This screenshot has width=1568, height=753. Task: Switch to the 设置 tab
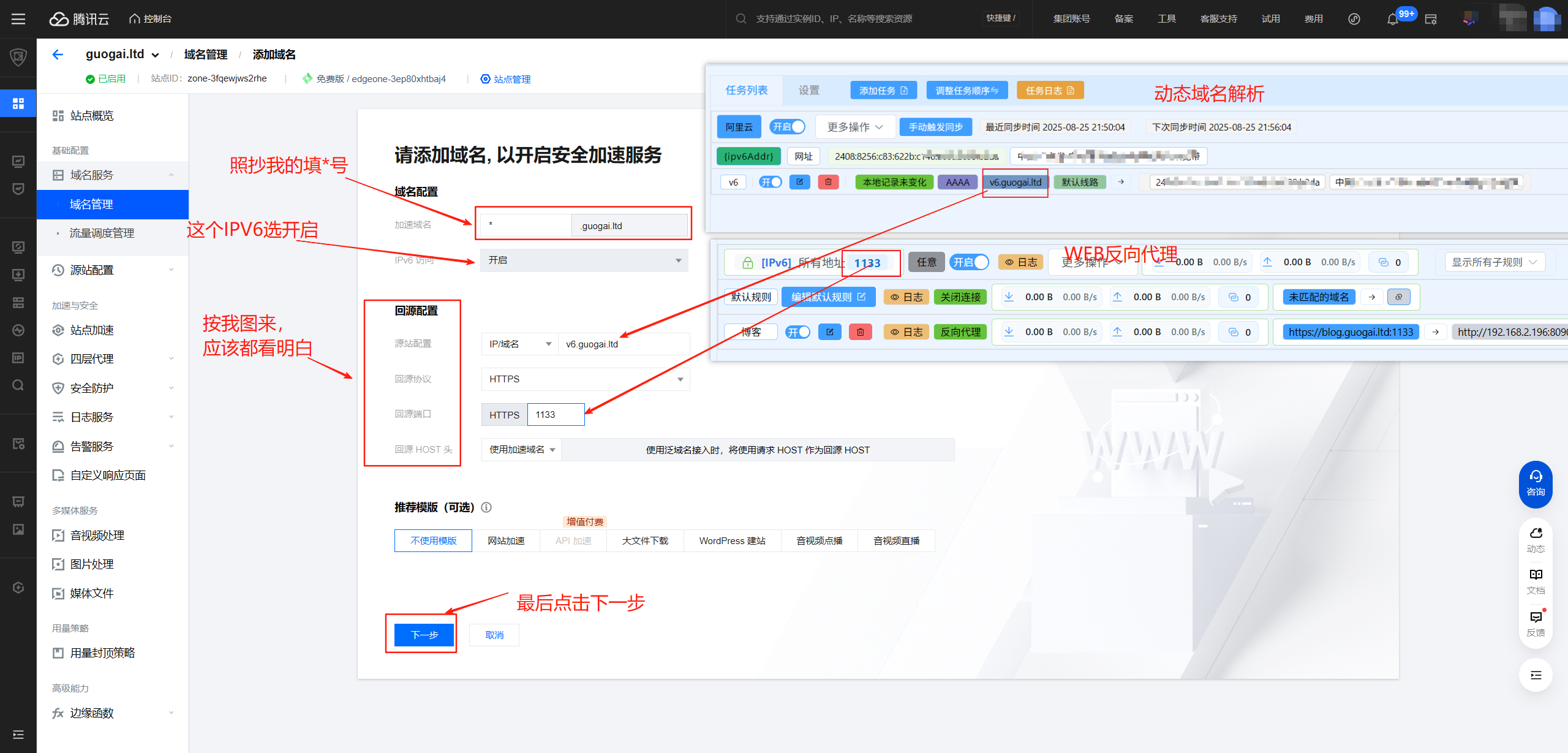[x=809, y=91]
